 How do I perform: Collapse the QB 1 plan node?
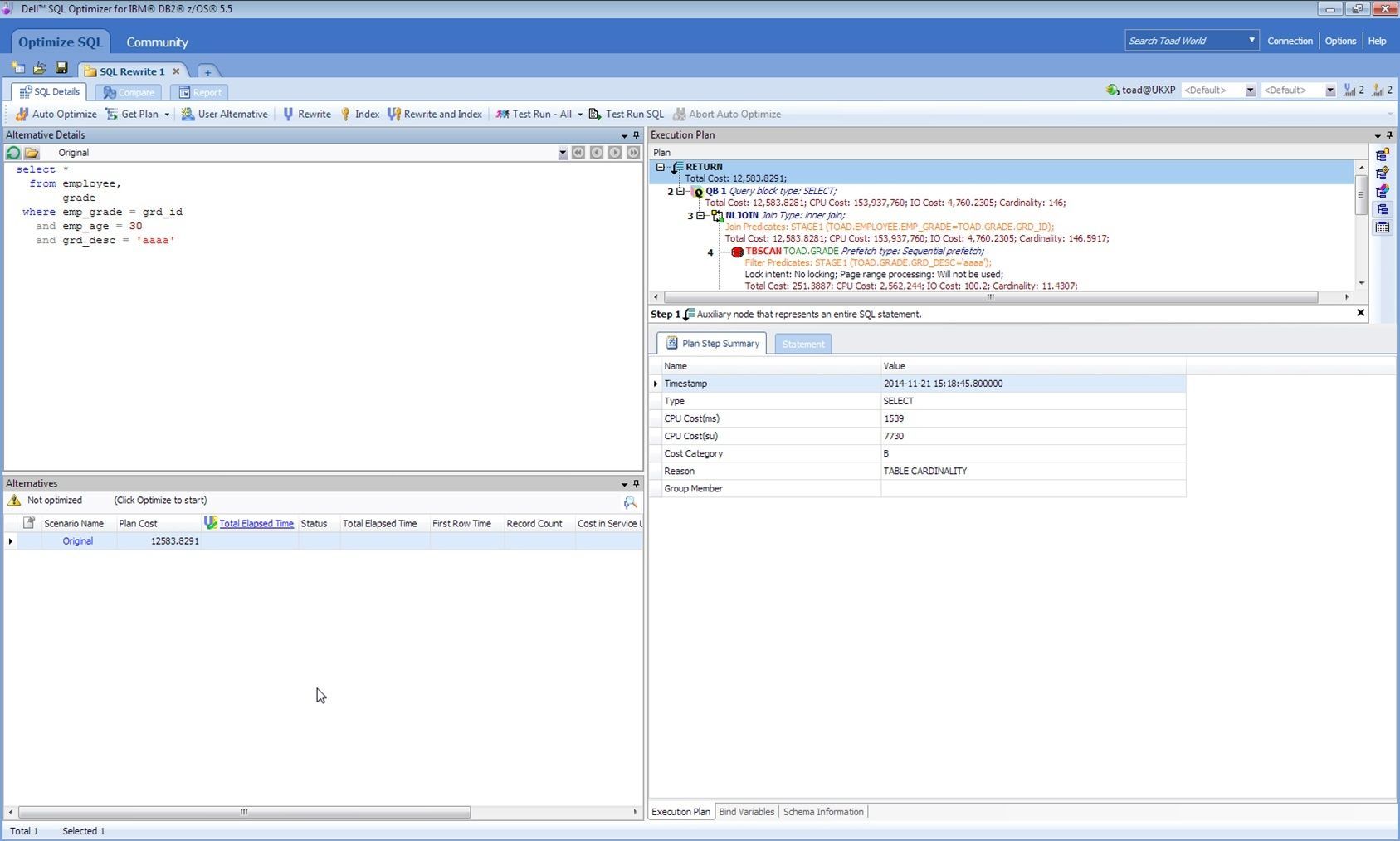[680, 191]
